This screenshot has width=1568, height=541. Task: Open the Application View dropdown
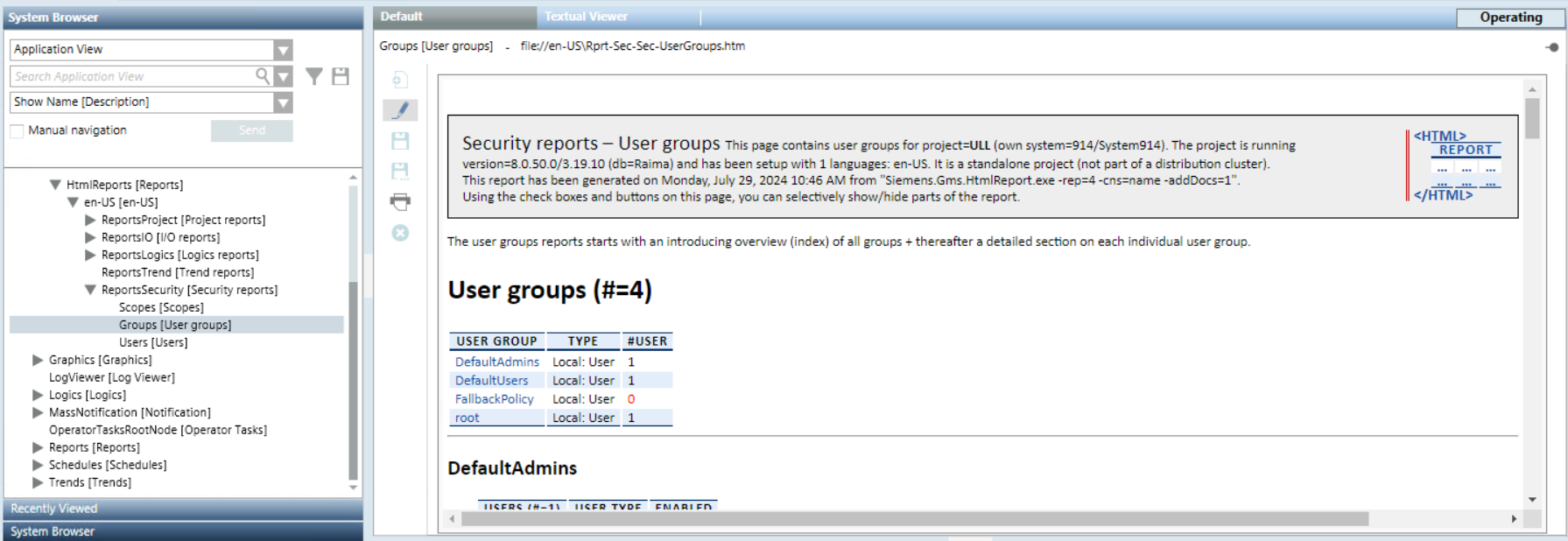pos(283,51)
